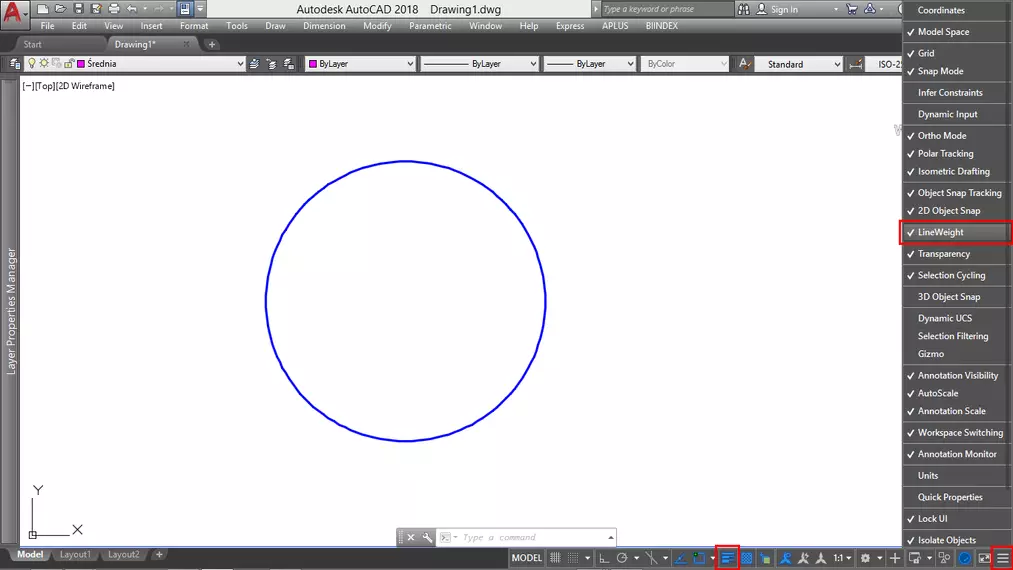1013x570 pixels.
Task: Click the keyword search field
Action: coord(667,9)
